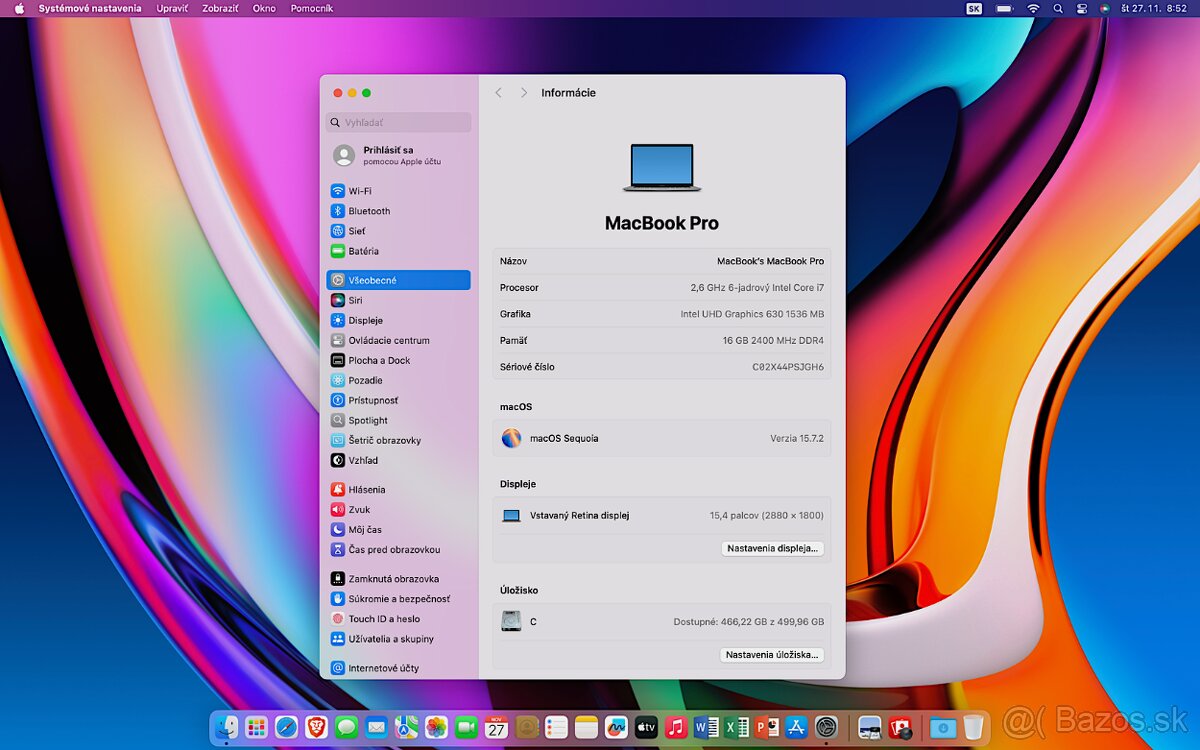The height and width of the screenshot is (750, 1200).
Task: Click the Nastavenia displeja button
Action: tap(772, 548)
